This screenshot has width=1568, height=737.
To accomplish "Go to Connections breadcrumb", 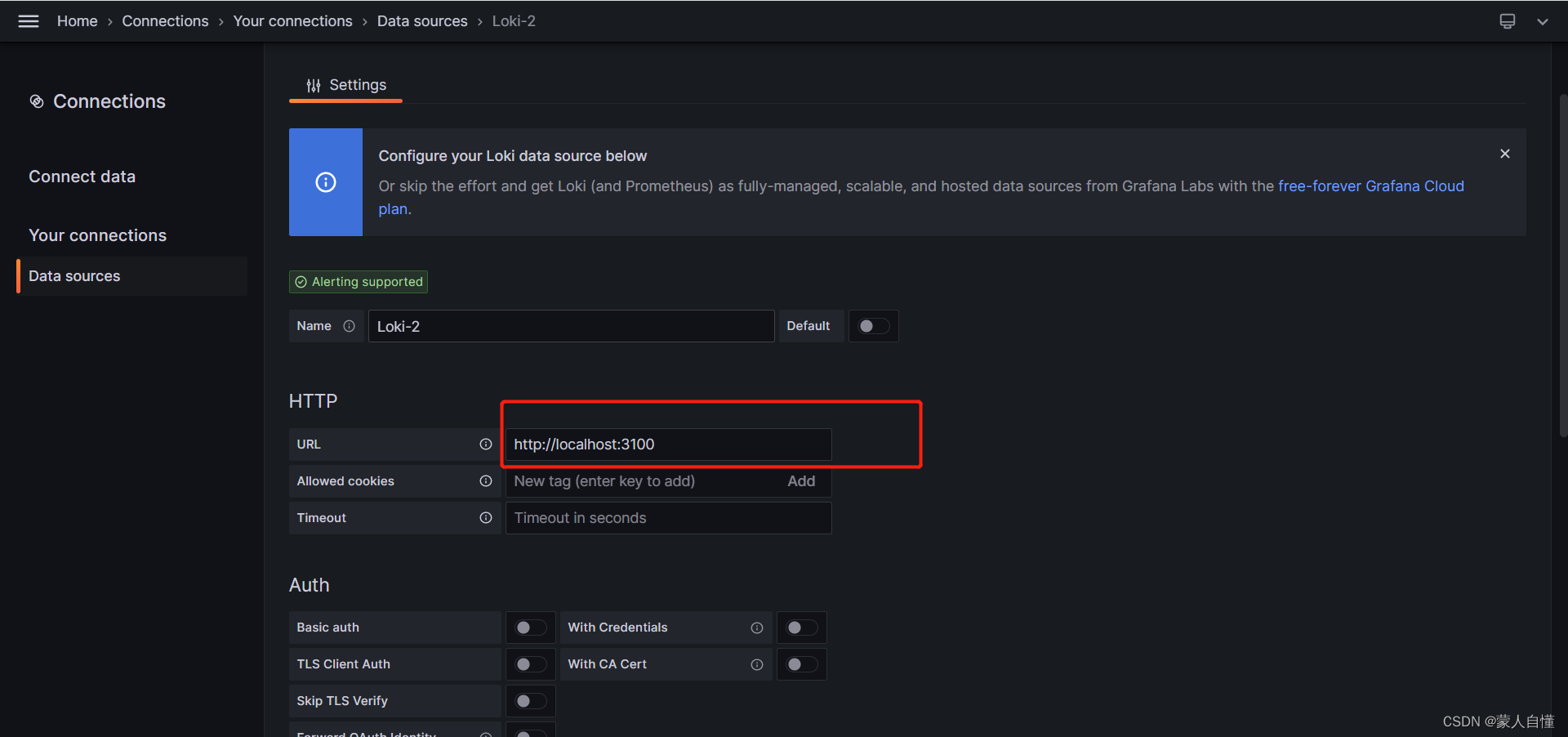I will pyautogui.click(x=165, y=21).
